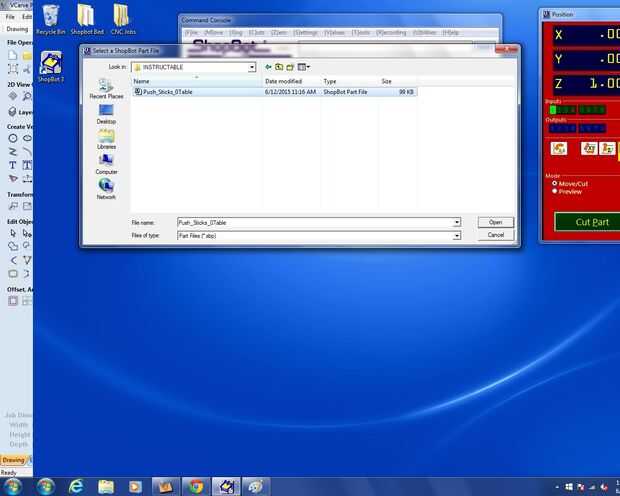This screenshot has width=620, height=496.
Task: Click the middle icon button in Position window
Action: tap(589, 148)
